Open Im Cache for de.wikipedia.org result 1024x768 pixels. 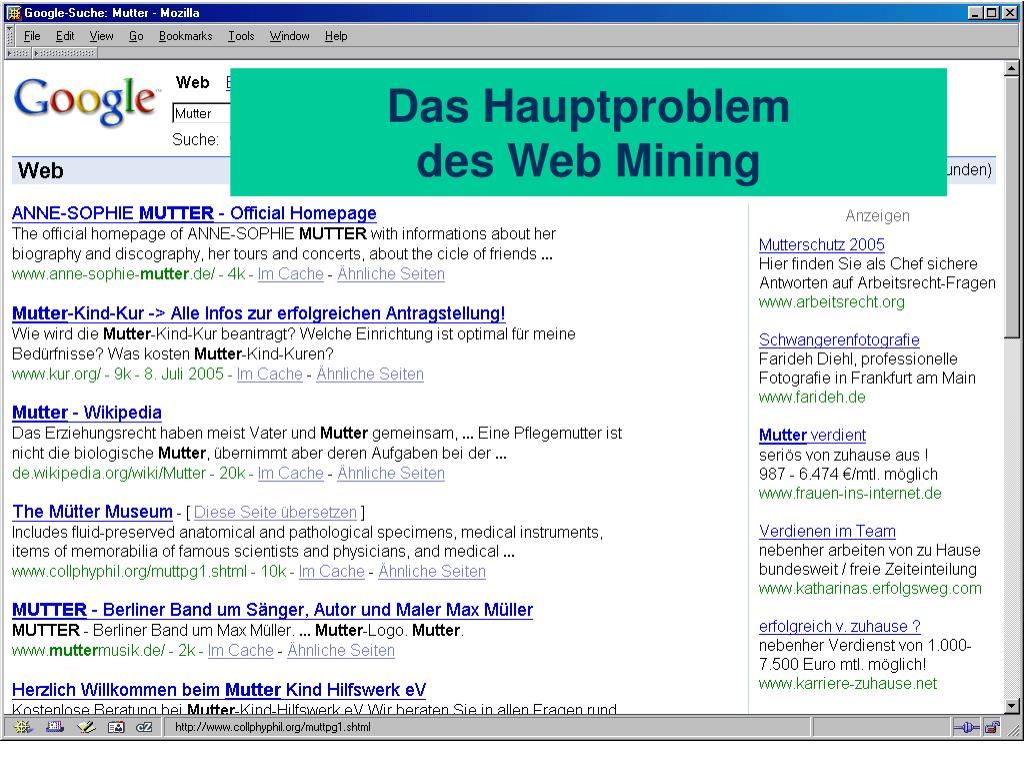(x=291, y=473)
